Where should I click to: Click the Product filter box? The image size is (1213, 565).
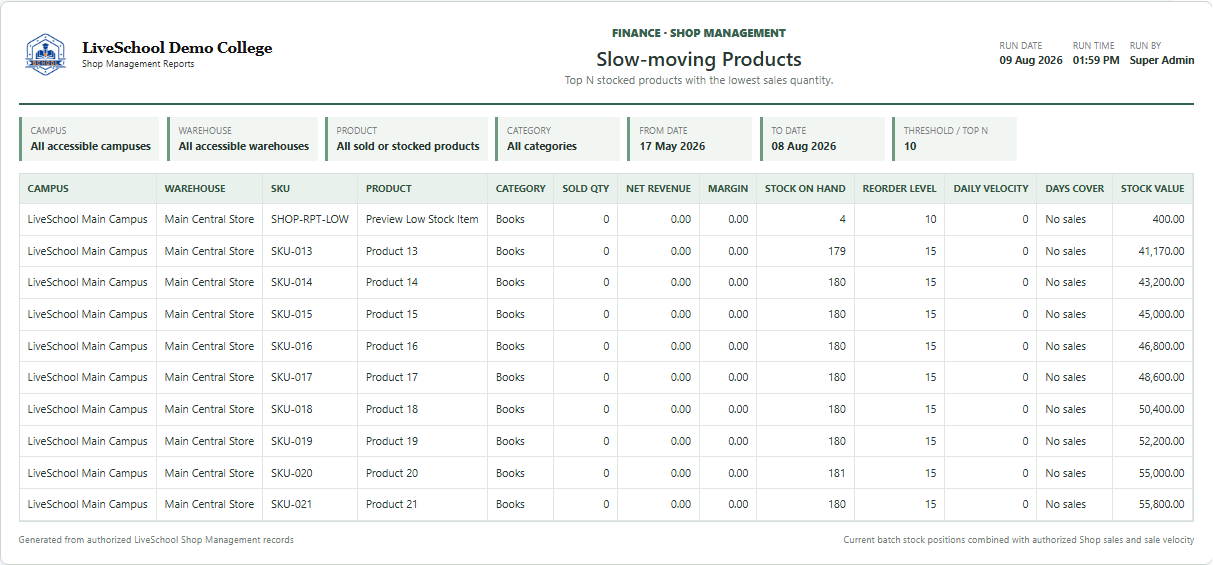(407, 139)
